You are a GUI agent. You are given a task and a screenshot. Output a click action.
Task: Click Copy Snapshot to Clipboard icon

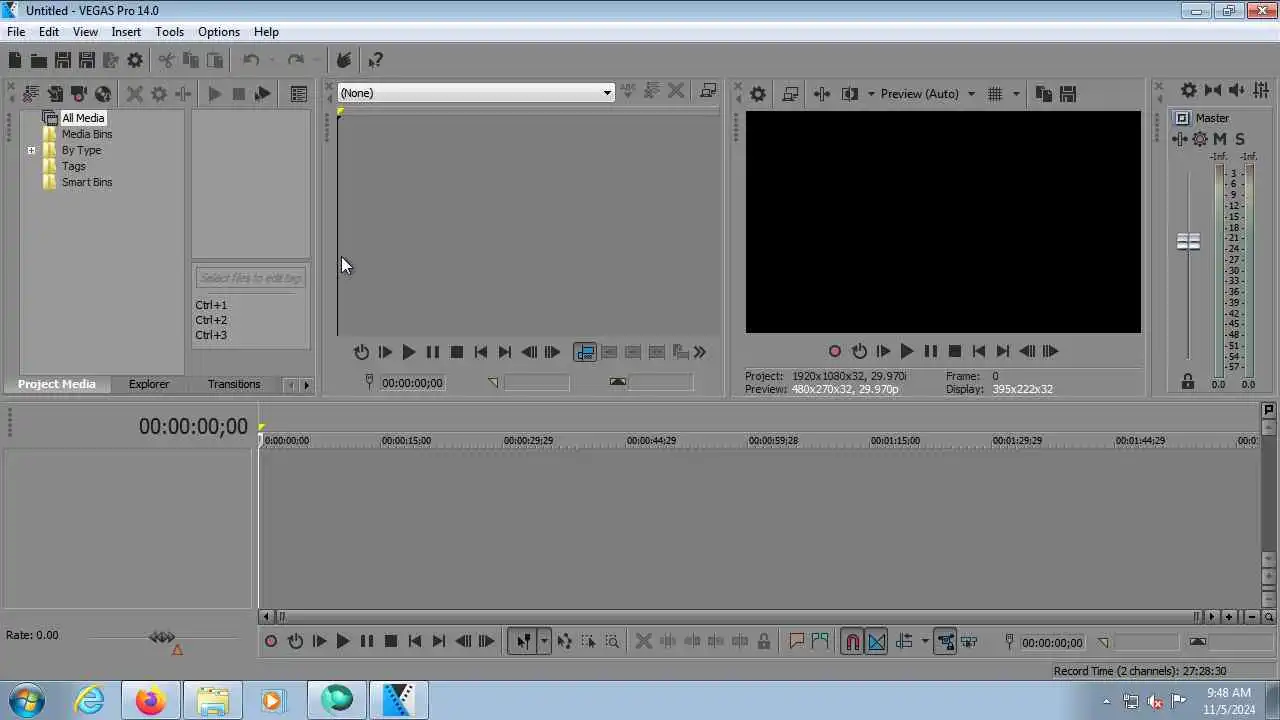coord(1043,94)
